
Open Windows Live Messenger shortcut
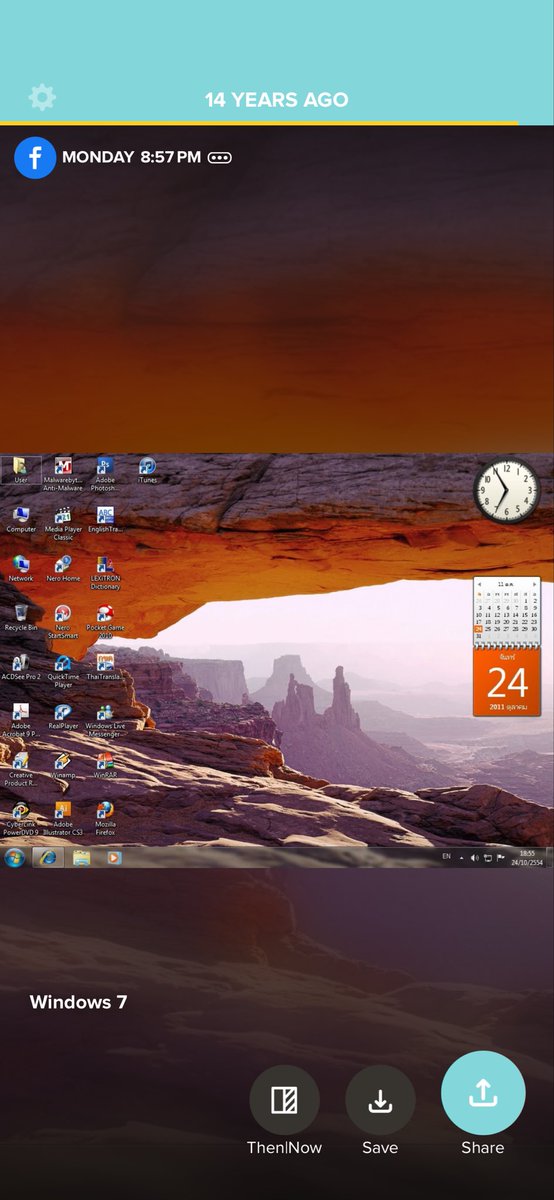click(105, 720)
